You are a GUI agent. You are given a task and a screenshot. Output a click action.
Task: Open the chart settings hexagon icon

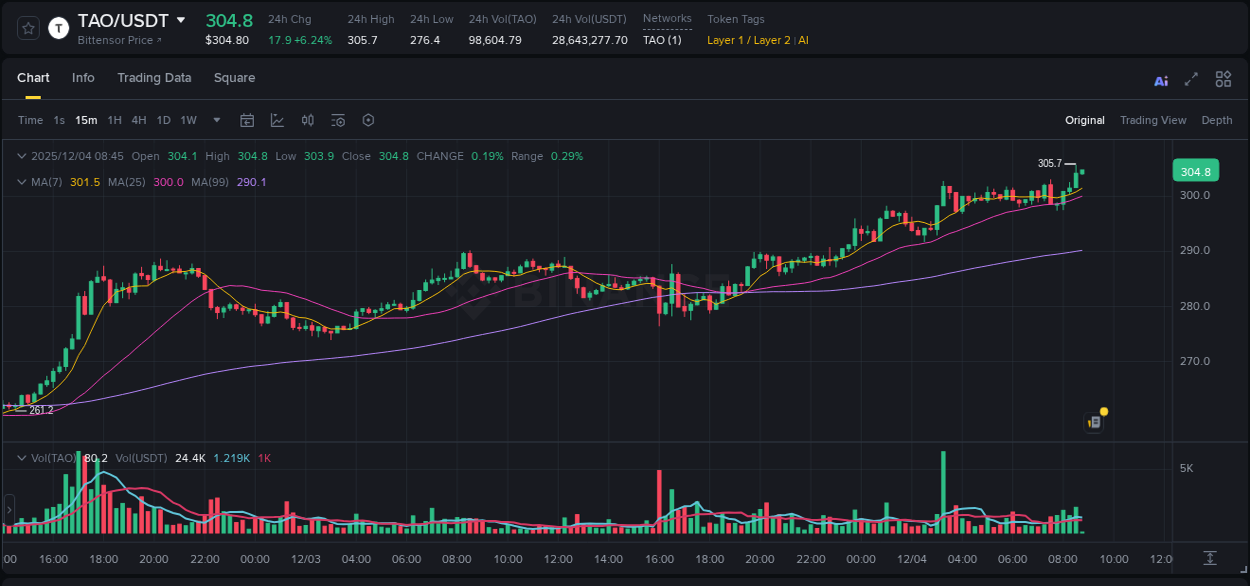coord(368,120)
